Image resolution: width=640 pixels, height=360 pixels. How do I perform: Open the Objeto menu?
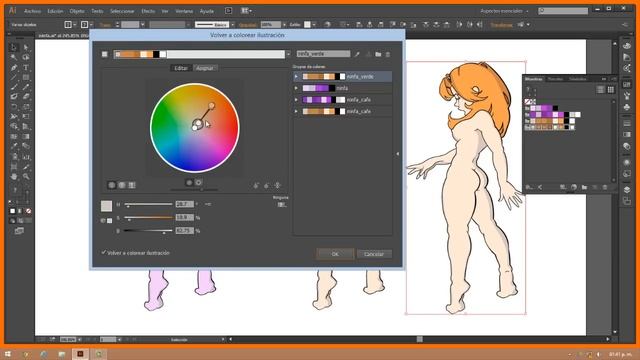click(77, 11)
